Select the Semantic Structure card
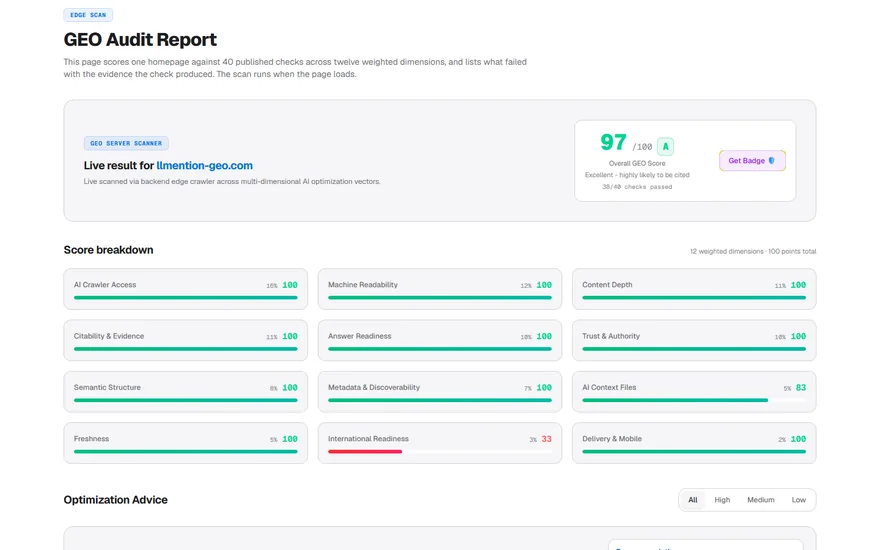Screen dimensions: 880x550 click(185, 392)
